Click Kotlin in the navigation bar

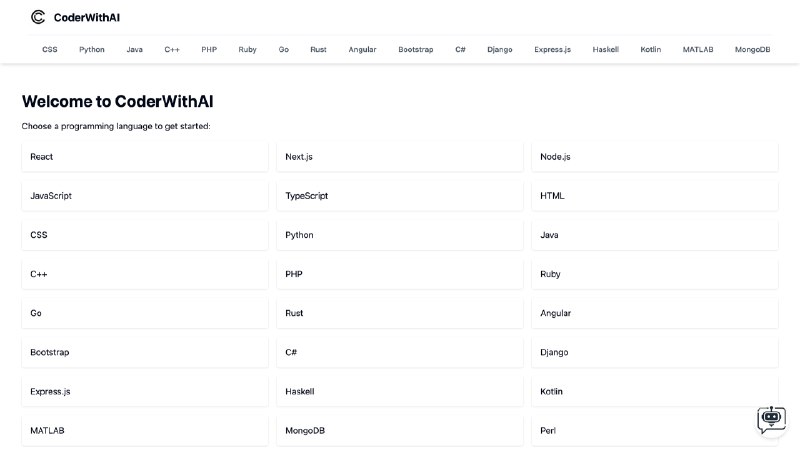click(650, 49)
